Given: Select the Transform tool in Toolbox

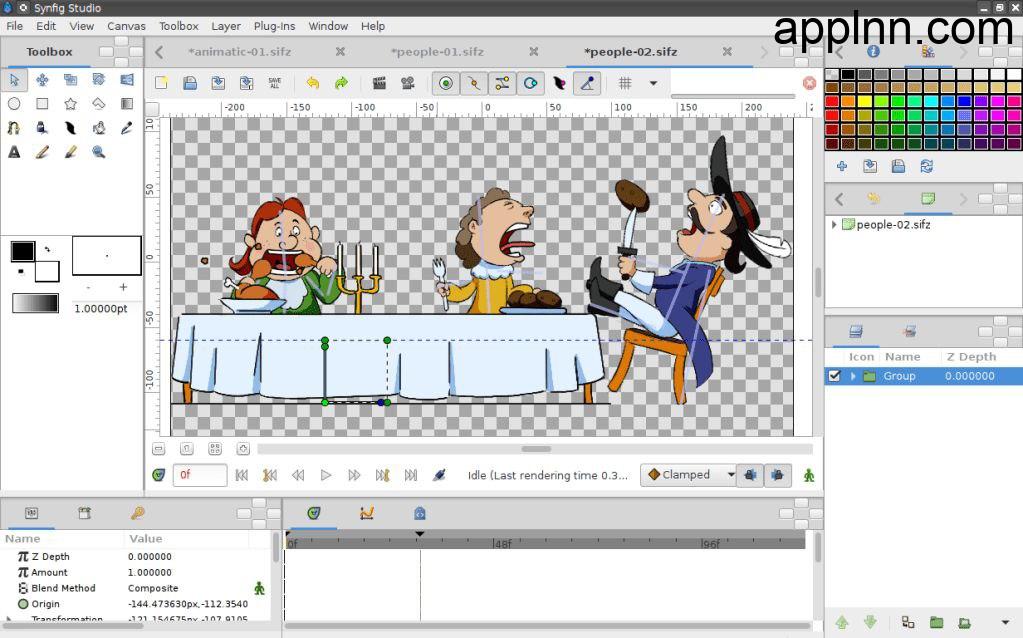Looking at the screenshot, I should point(14,80).
